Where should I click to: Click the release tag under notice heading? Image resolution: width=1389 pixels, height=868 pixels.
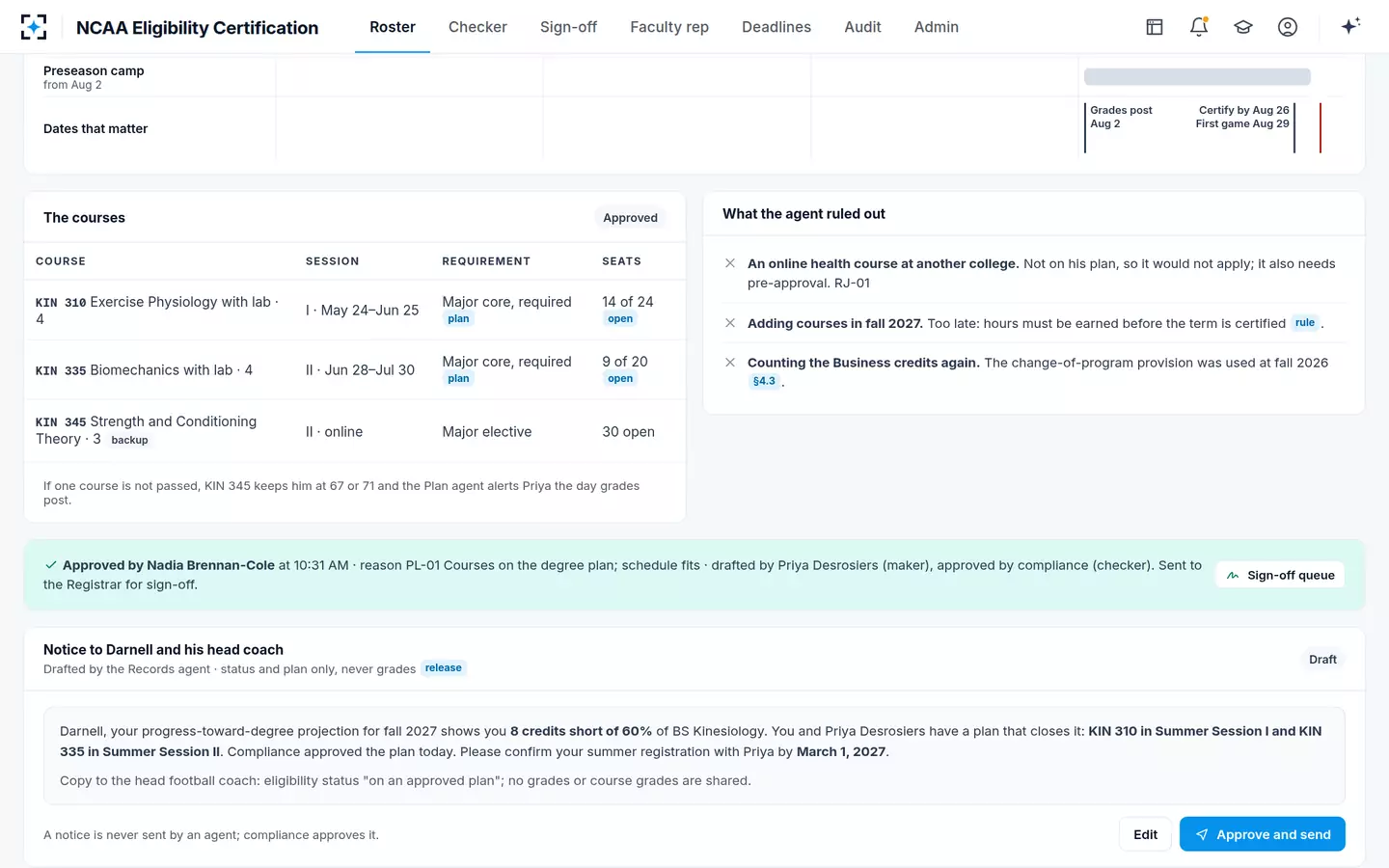pos(444,668)
